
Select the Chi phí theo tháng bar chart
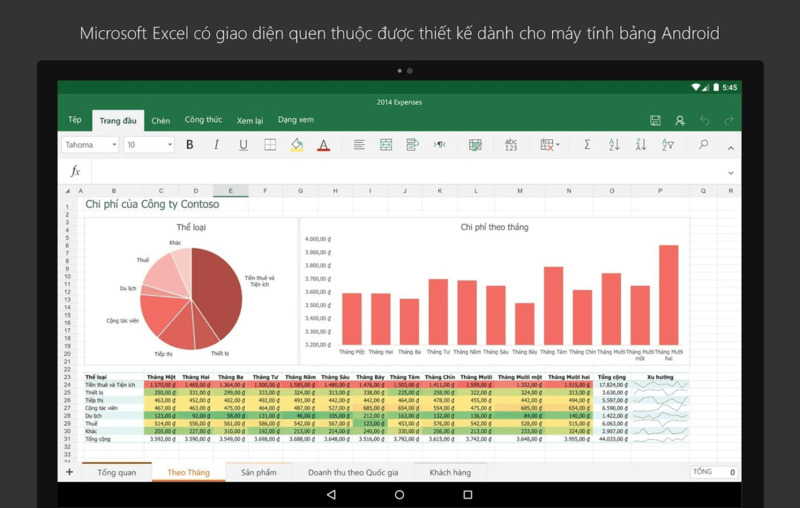(494, 291)
